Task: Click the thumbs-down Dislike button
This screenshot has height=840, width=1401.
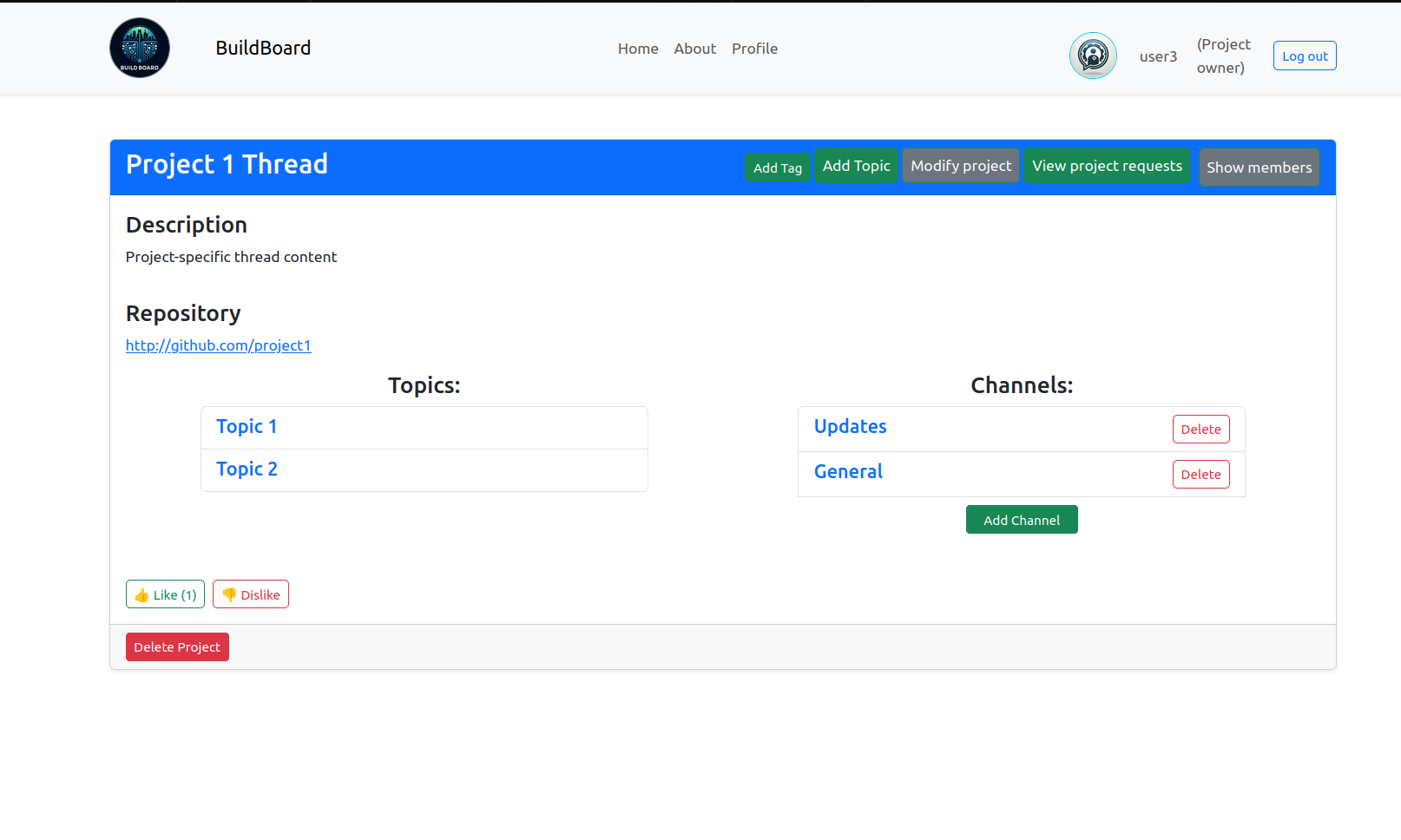Action: pyautogui.click(x=251, y=594)
